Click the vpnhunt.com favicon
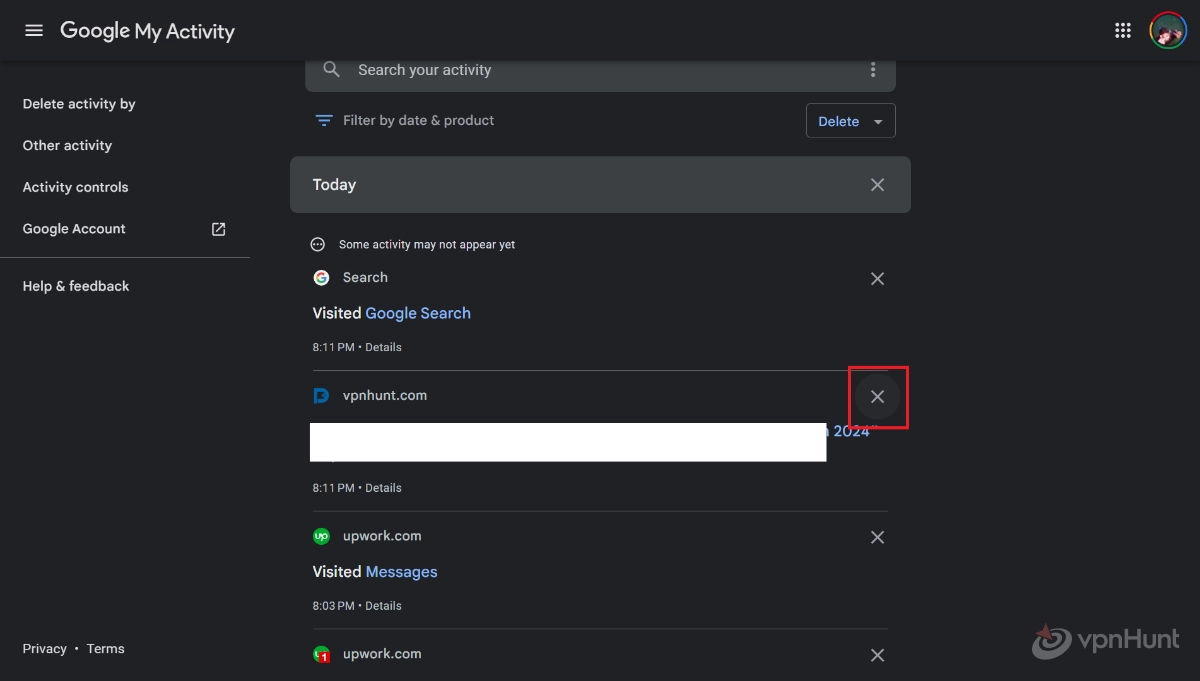Viewport: 1200px width, 681px height. (321, 396)
